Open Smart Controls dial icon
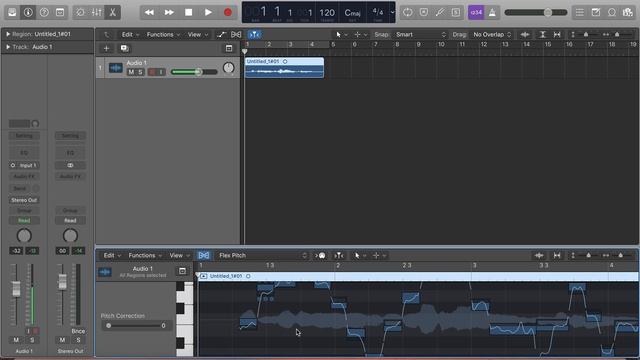Screen dimensions: 640x360 (80, 12)
